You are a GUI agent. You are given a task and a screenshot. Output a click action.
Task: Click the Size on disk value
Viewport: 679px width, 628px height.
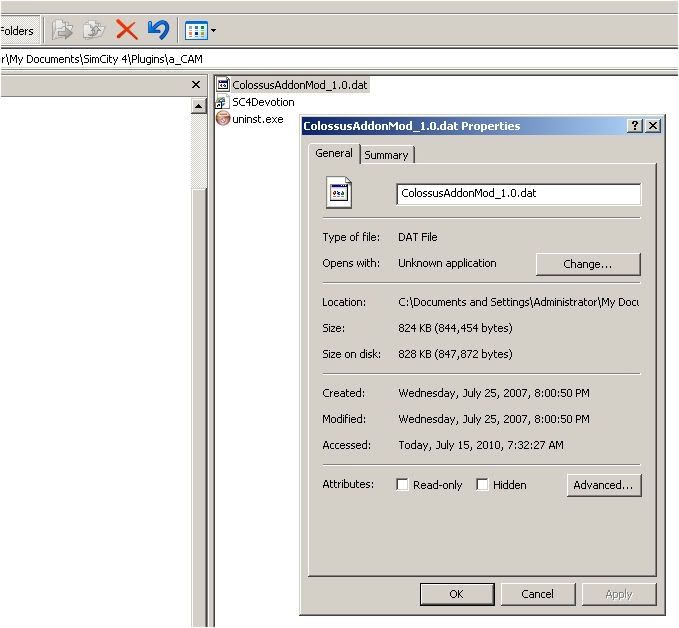[455, 354]
